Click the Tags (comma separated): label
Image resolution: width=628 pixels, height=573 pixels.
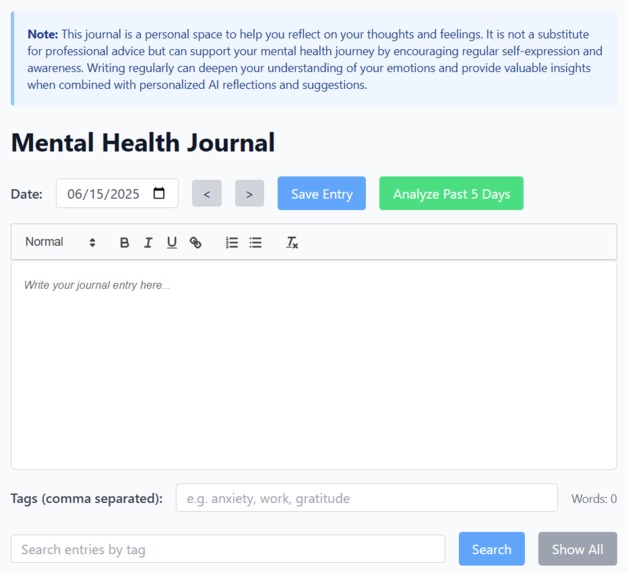pos(87,499)
